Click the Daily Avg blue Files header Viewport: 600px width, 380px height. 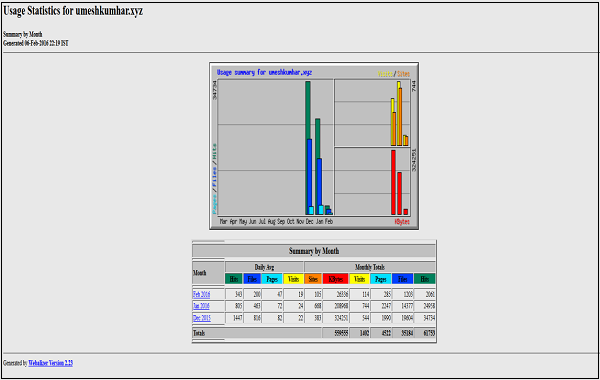click(252, 279)
